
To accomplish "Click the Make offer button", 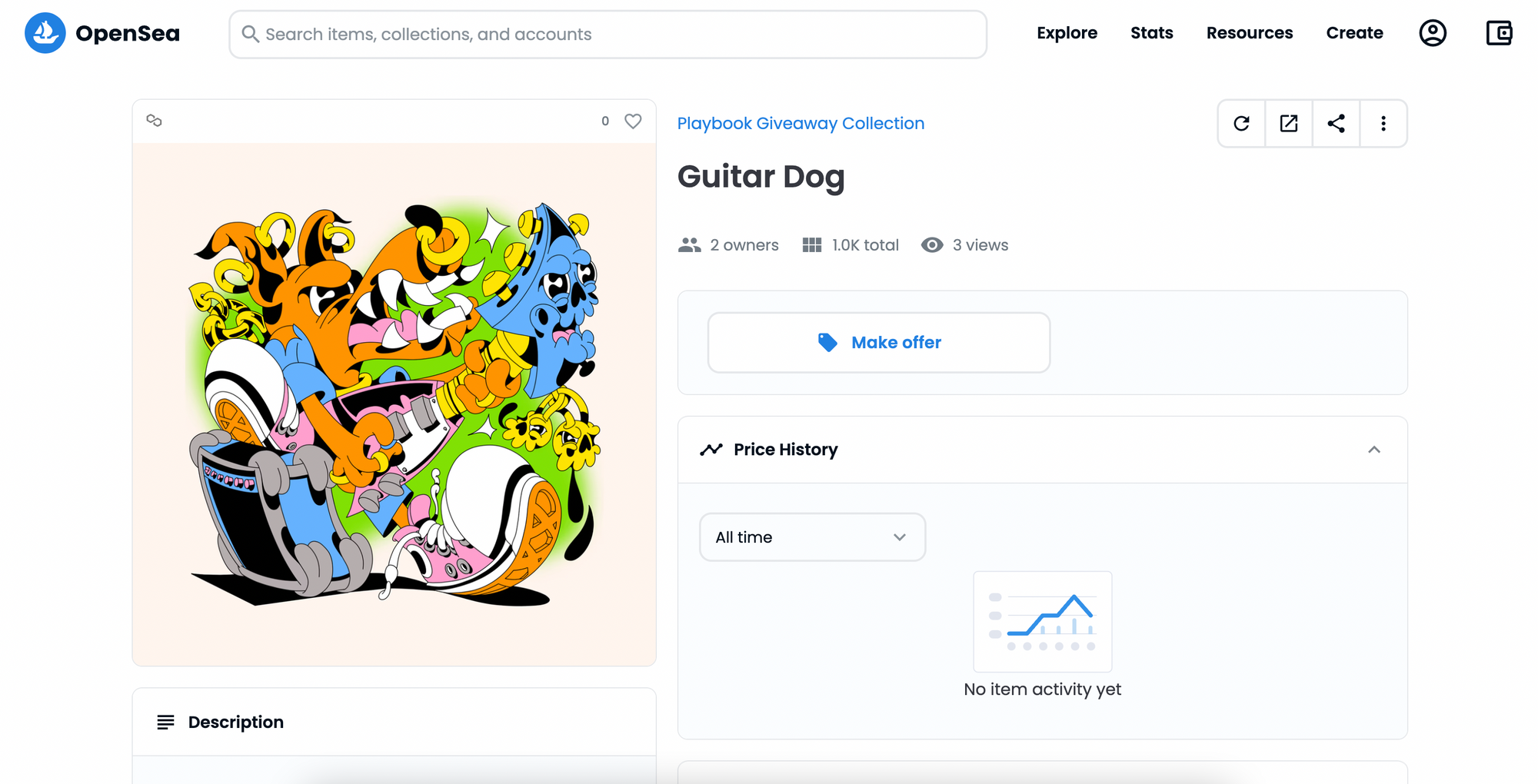I will coord(878,343).
